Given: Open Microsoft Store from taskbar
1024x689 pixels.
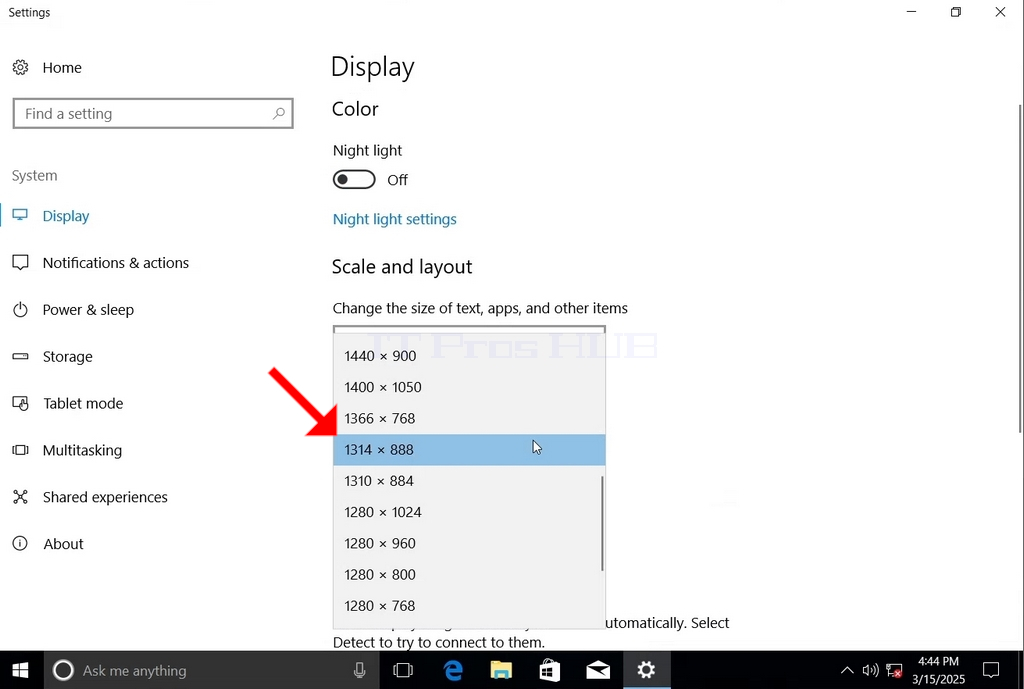Looking at the screenshot, I should pyautogui.click(x=549, y=670).
